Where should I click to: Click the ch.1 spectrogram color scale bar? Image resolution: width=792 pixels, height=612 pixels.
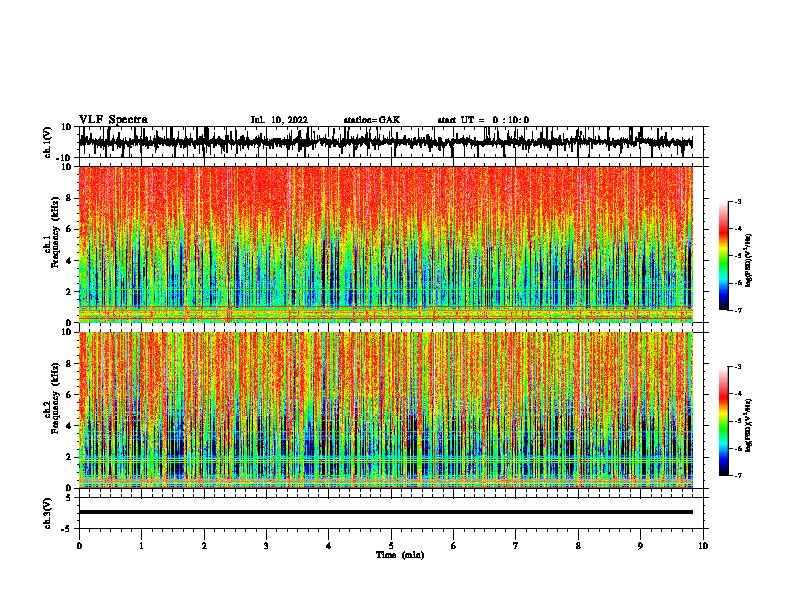[724, 256]
